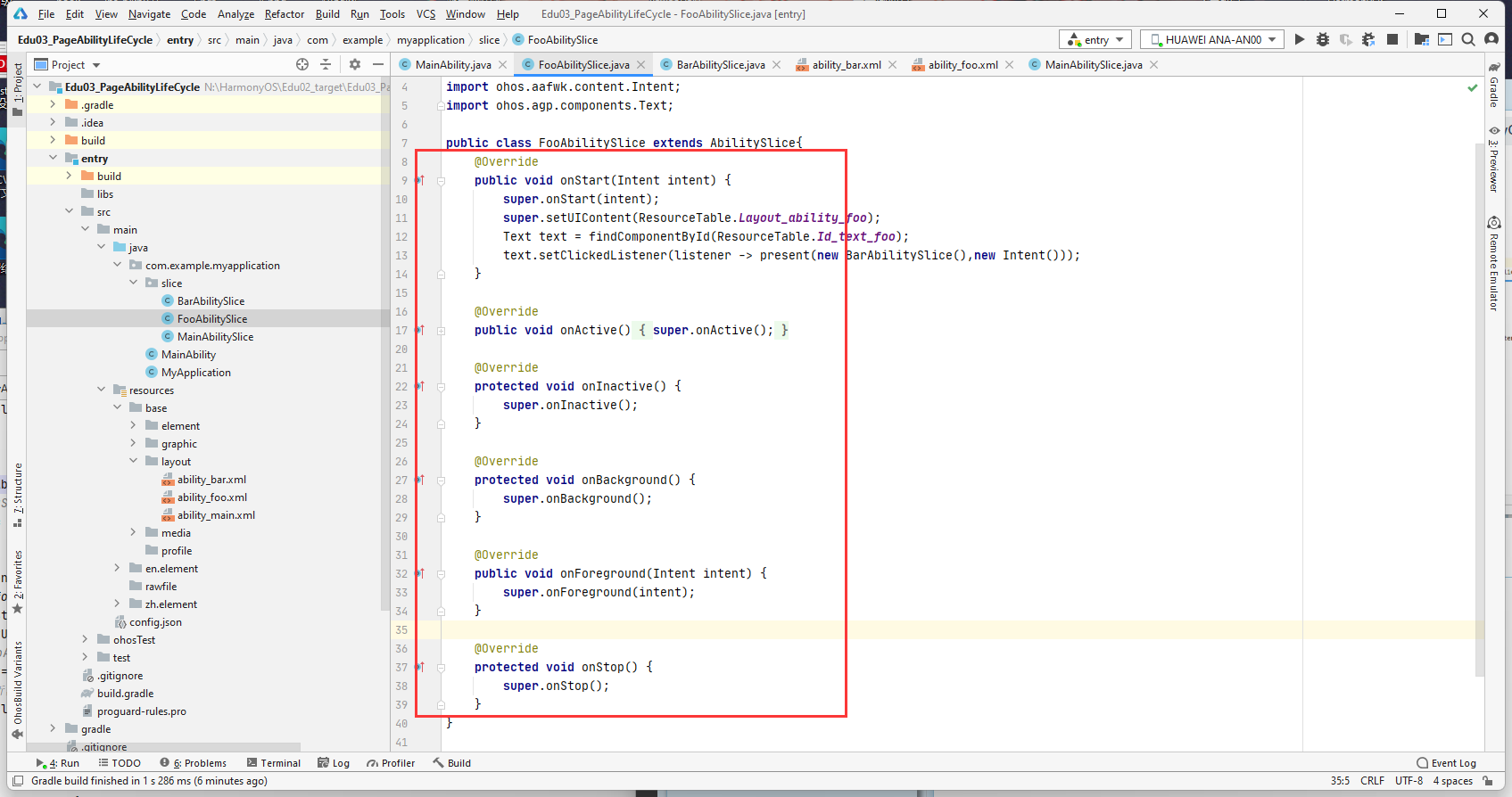Stop the running process

pyautogui.click(x=1392, y=39)
